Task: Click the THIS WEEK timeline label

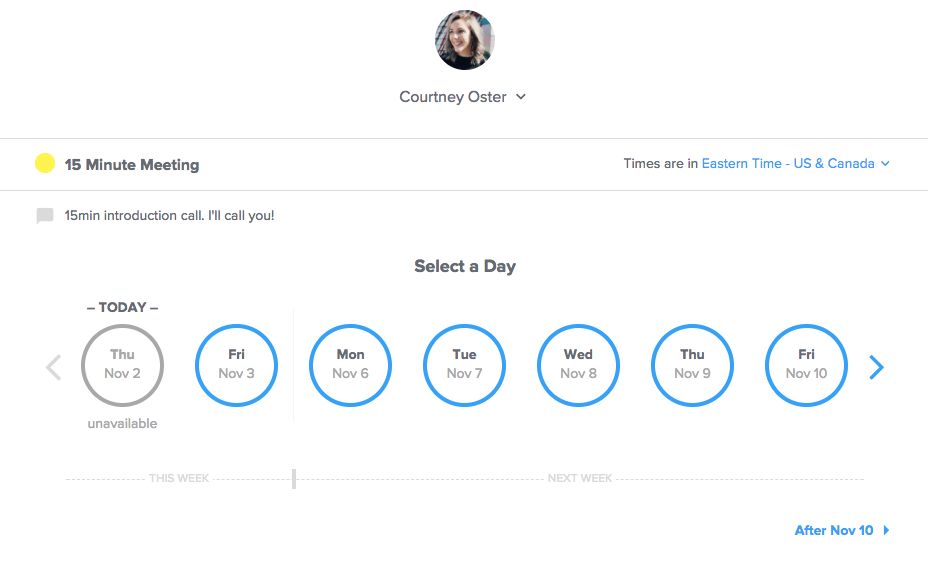Action: coord(179,479)
